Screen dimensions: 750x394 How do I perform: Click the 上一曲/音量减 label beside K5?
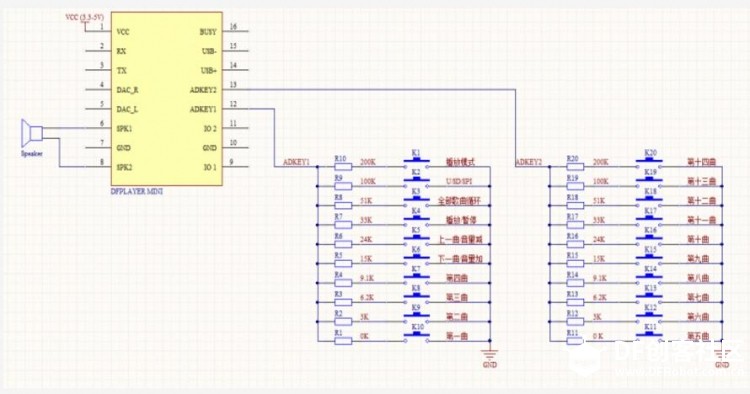pyautogui.click(x=461, y=240)
